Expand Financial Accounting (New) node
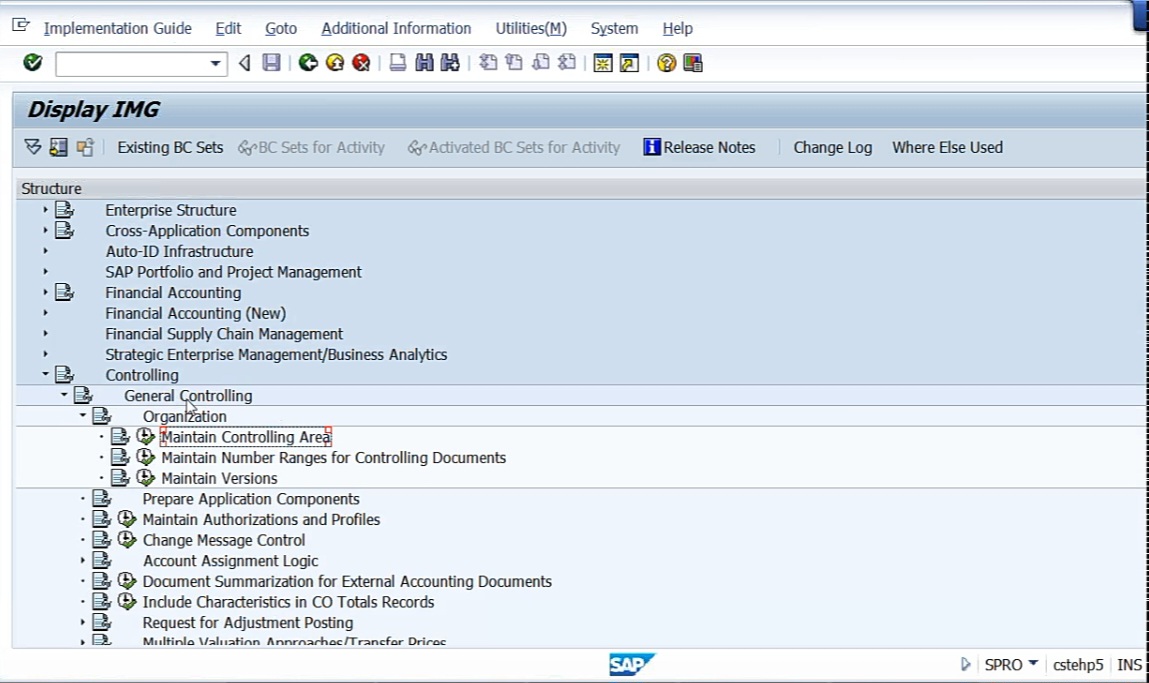Image resolution: width=1149 pixels, height=683 pixels. point(45,313)
